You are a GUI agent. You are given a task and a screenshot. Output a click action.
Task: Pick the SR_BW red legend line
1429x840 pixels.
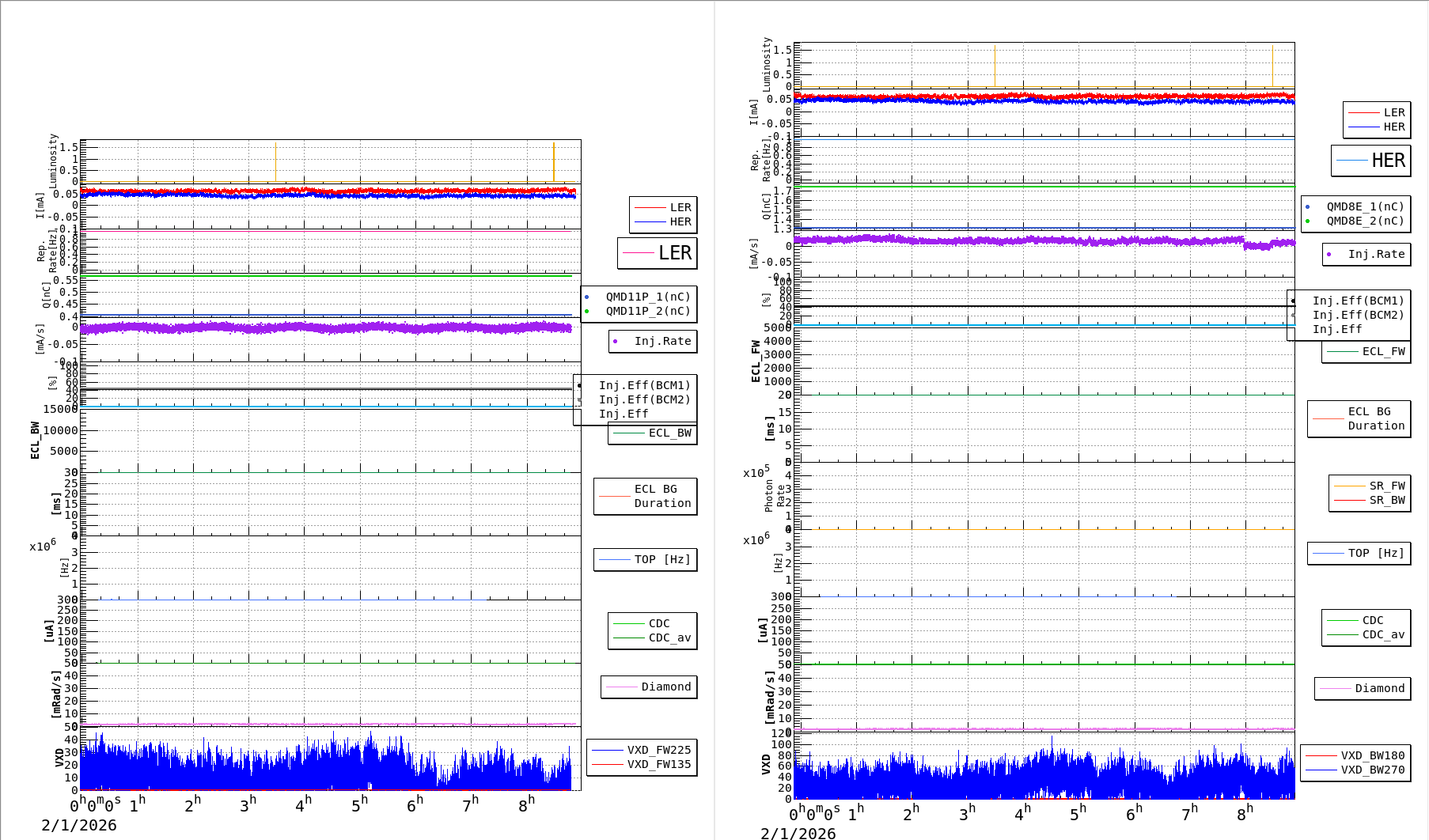1351,500
